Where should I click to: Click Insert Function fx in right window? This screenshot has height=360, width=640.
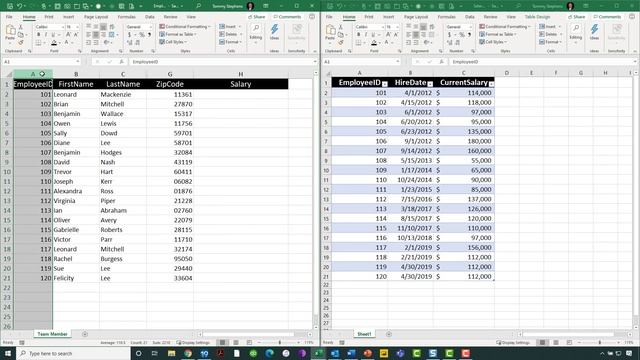442,62
